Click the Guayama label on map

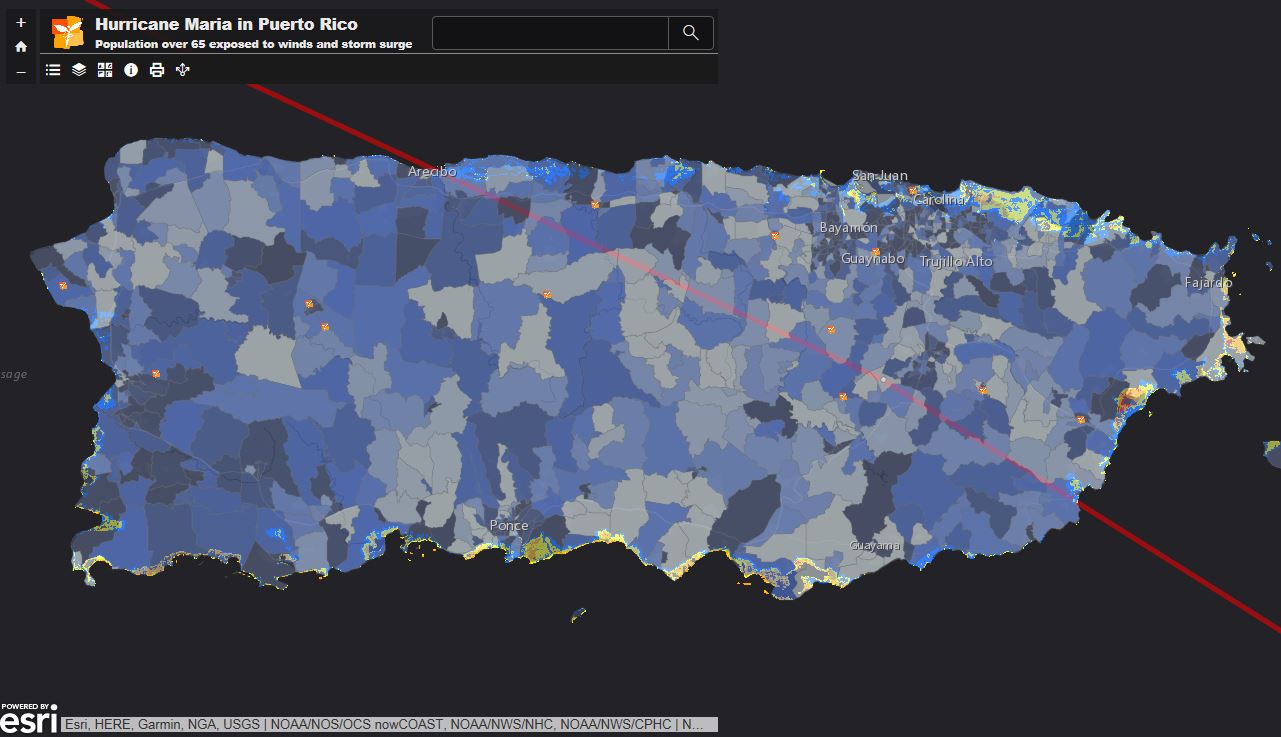[875, 545]
